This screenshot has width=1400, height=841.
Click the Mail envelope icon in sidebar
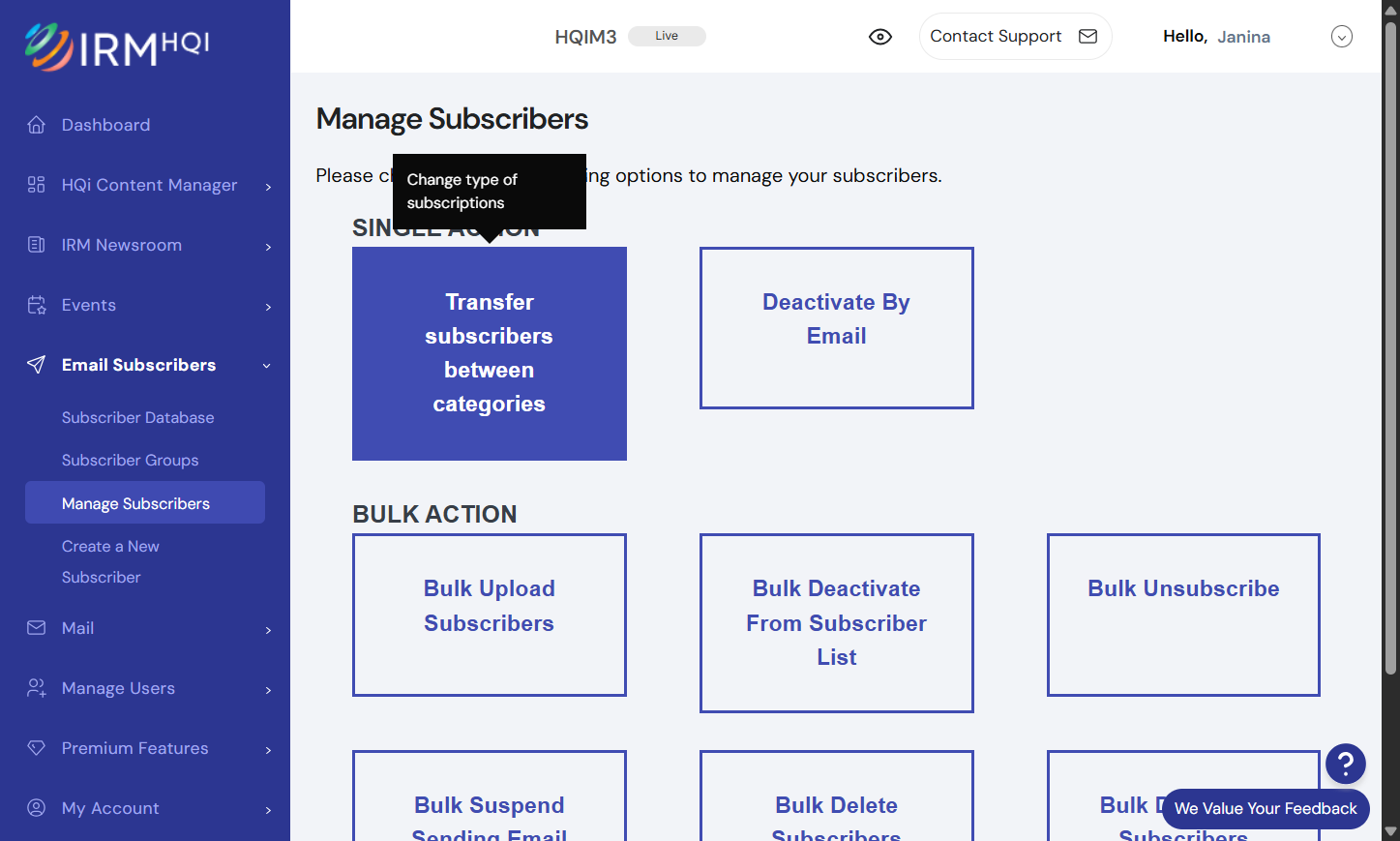[37, 628]
